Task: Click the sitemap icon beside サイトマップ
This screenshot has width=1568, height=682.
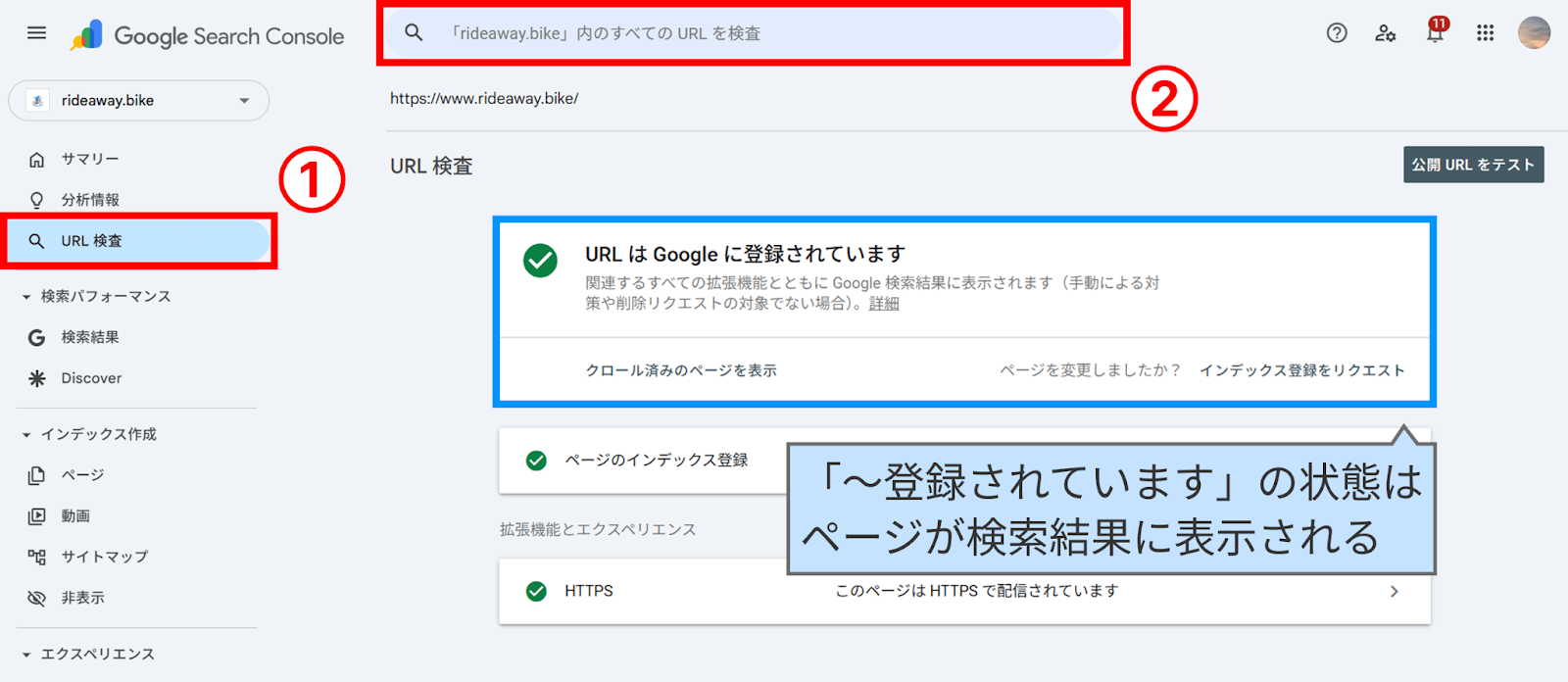Action: coord(36,557)
